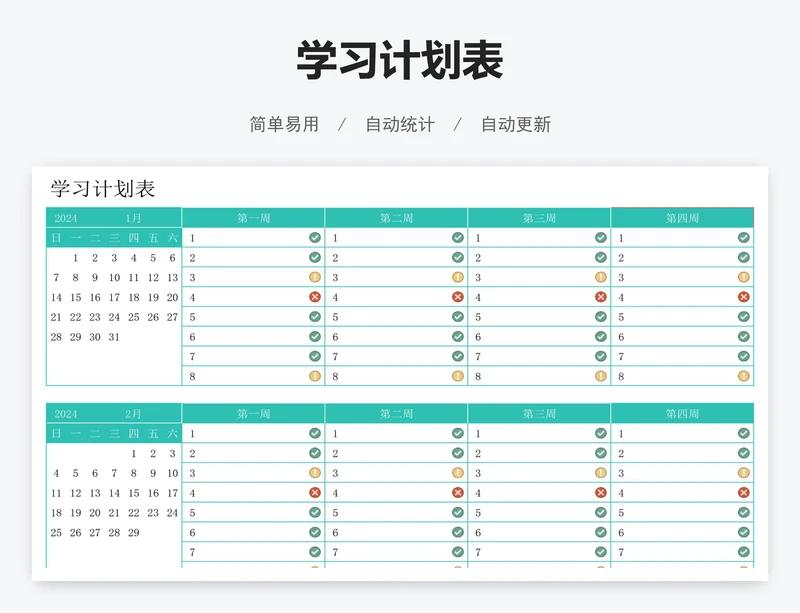Image resolution: width=800 pixels, height=613 pixels.
Task: Select date 1 in the January calendar
Action: [x=75, y=258]
